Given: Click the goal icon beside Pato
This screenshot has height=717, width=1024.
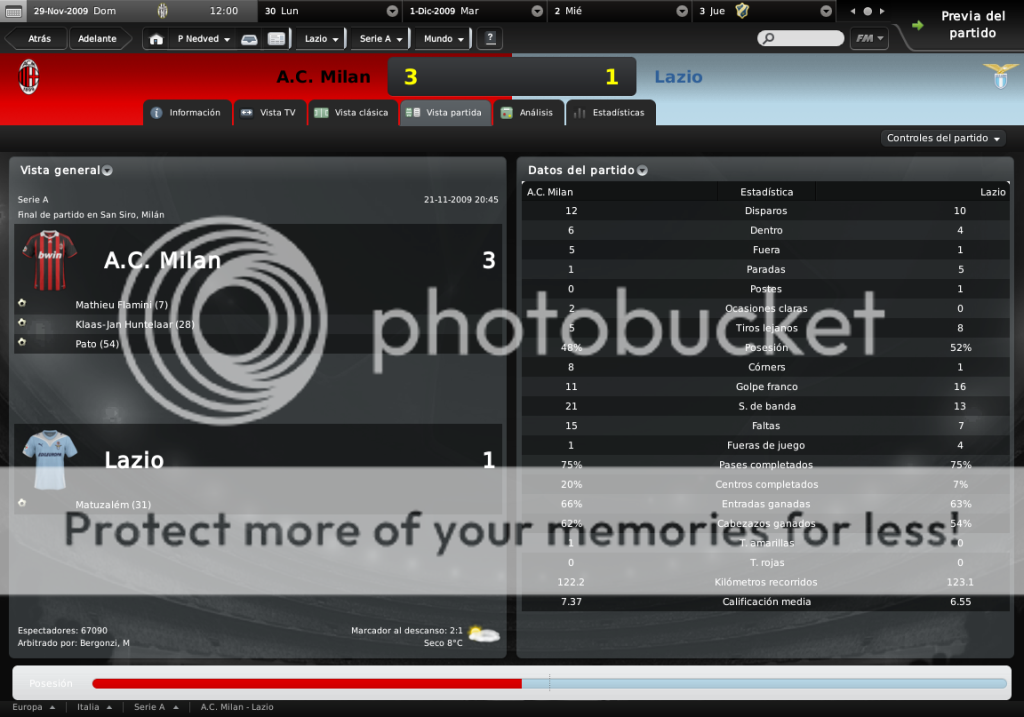Looking at the screenshot, I should point(22,342).
